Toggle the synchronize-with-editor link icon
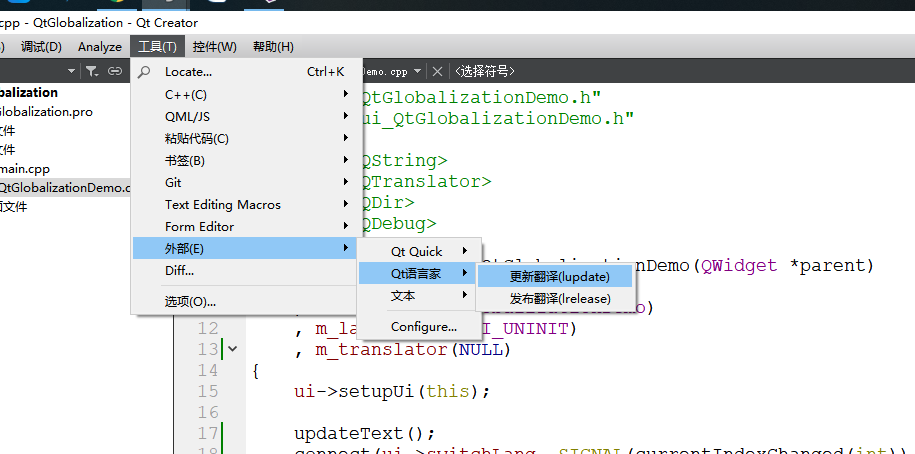 coord(116,71)
